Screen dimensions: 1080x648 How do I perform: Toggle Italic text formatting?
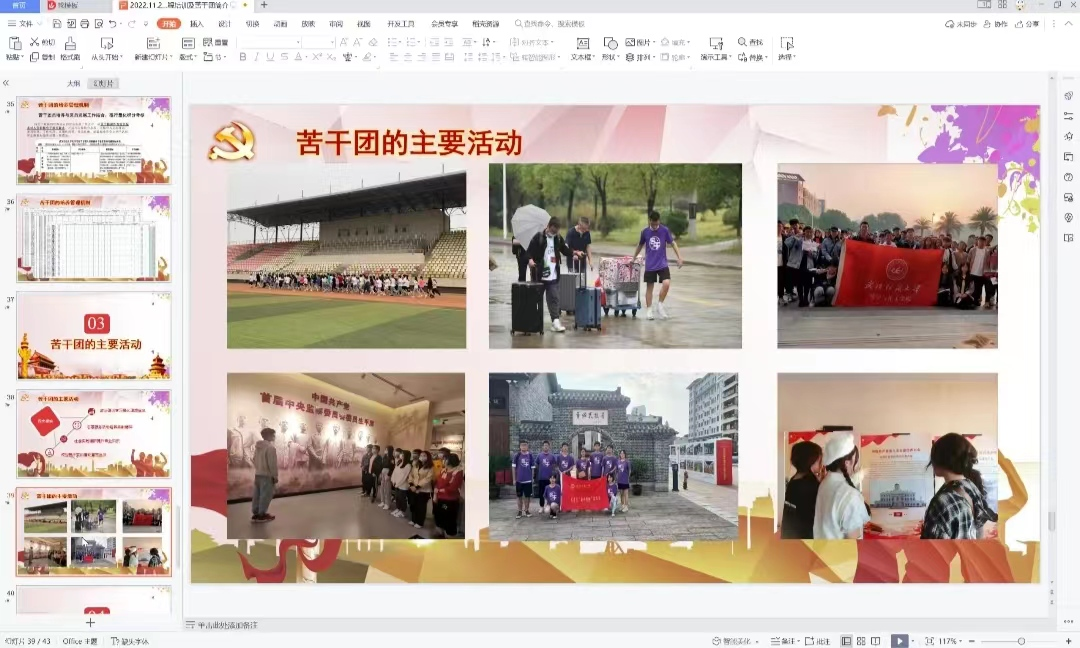click(x=256, y=57)
